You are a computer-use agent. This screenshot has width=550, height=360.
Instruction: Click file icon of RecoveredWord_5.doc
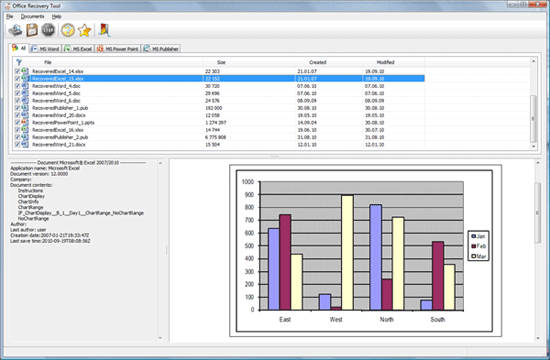25,93
